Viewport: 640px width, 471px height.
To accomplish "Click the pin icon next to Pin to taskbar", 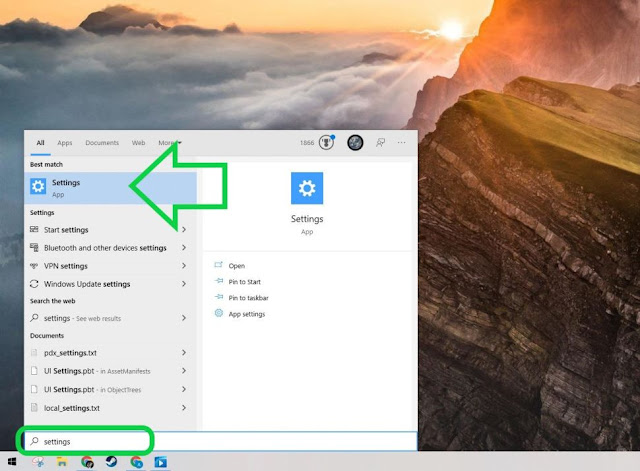I will click(219, 297).
